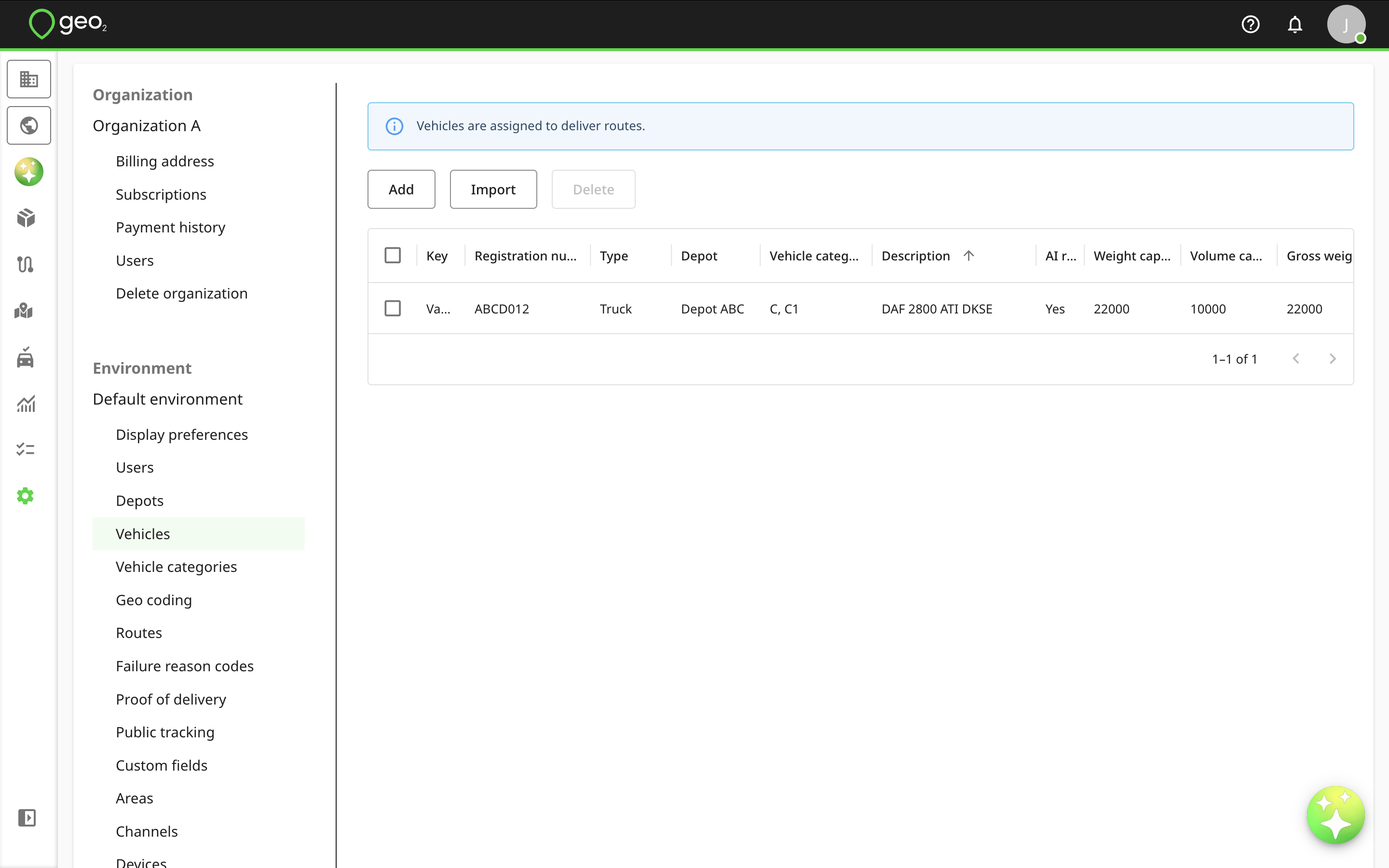Open Custom fields settings
The image size is (1389, 868).
161,765
